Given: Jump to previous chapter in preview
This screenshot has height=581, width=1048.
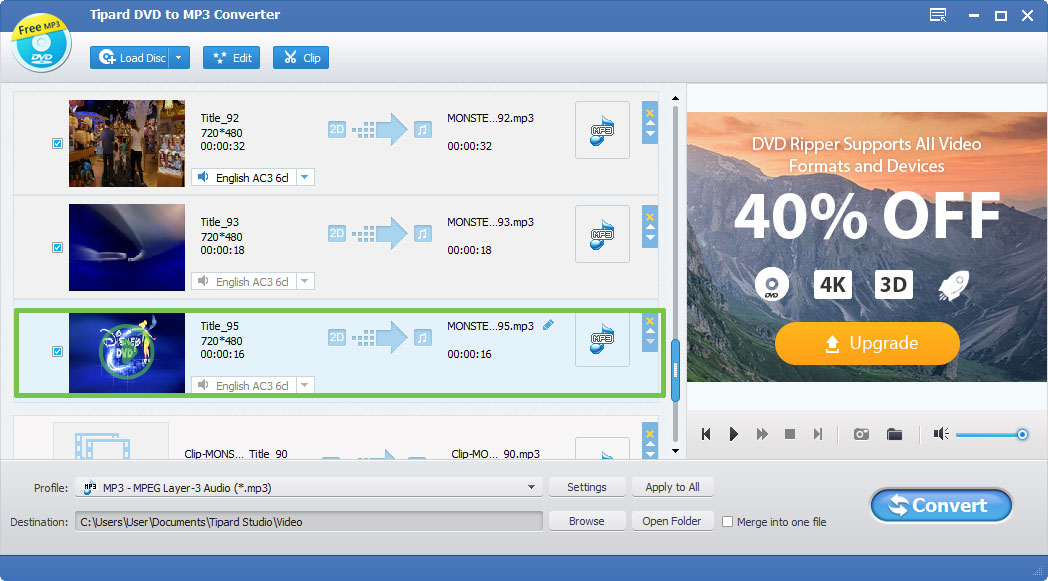Looking at the screenshot, I should tap(706, 435).
